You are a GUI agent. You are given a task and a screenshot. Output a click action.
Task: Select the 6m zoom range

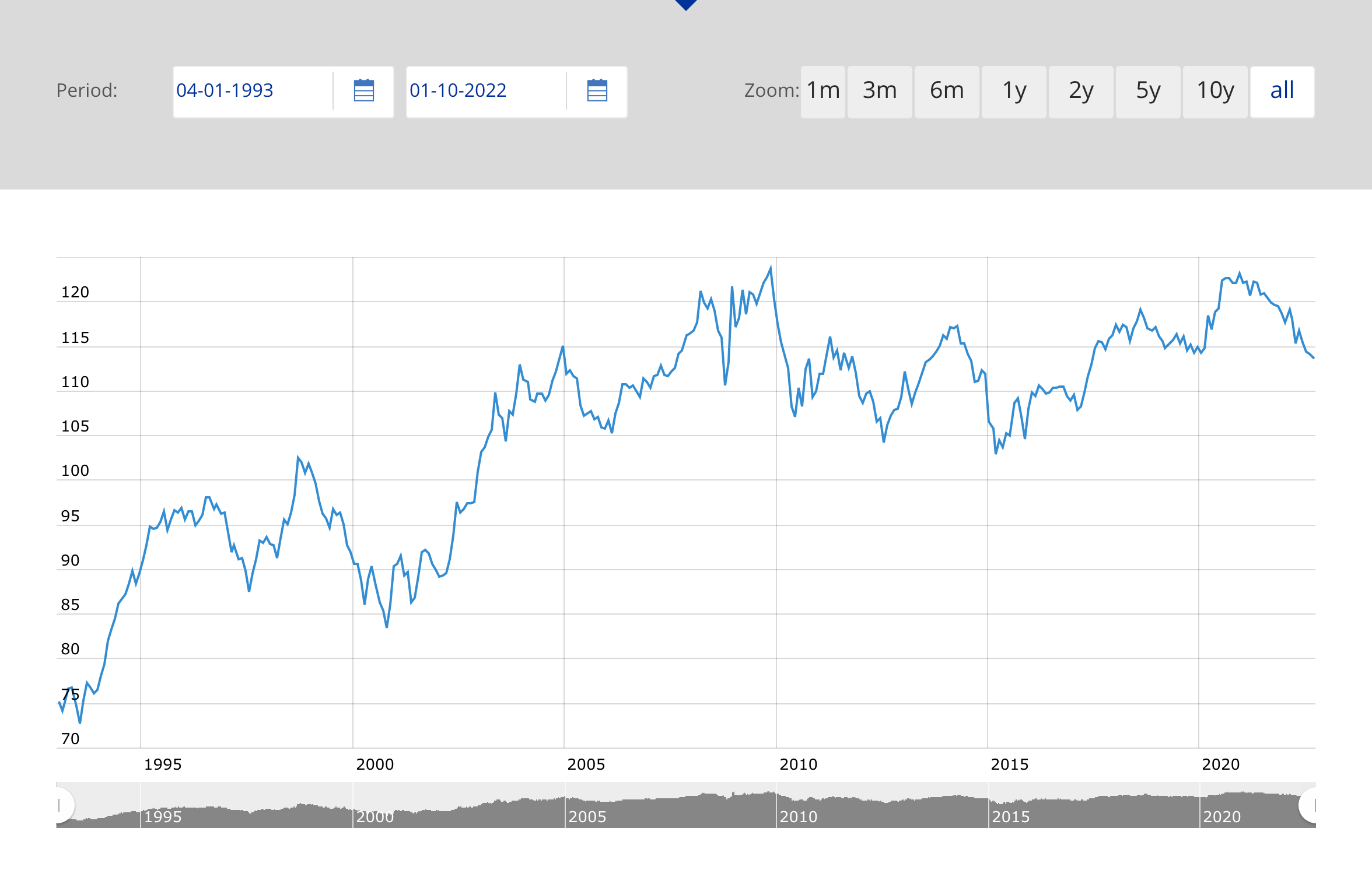click(946, 92)
